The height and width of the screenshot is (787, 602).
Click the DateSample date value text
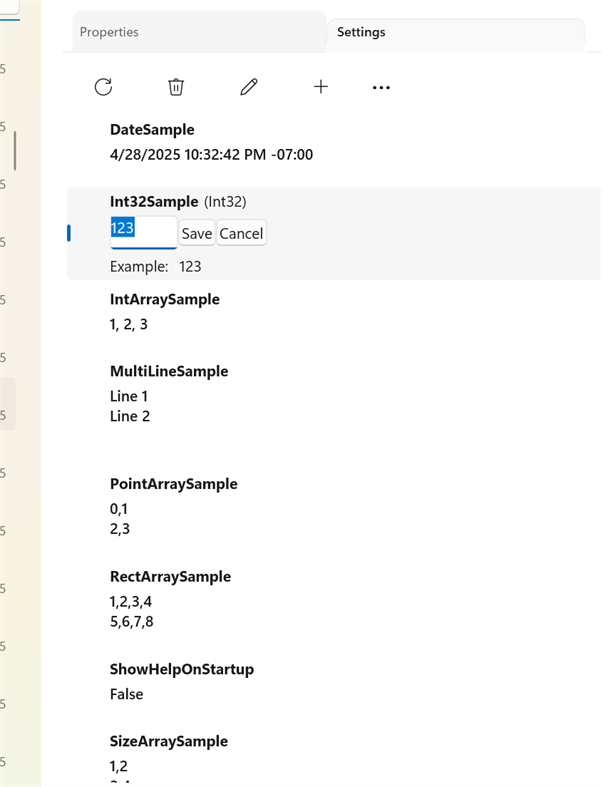212,155
